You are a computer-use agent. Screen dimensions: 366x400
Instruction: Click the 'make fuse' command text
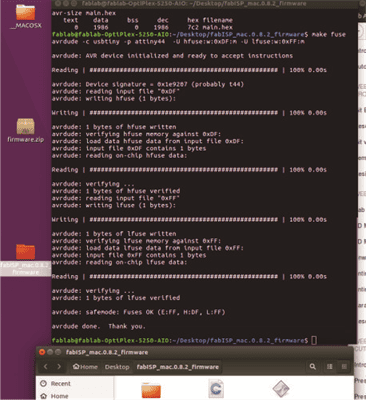click(329, 34)
